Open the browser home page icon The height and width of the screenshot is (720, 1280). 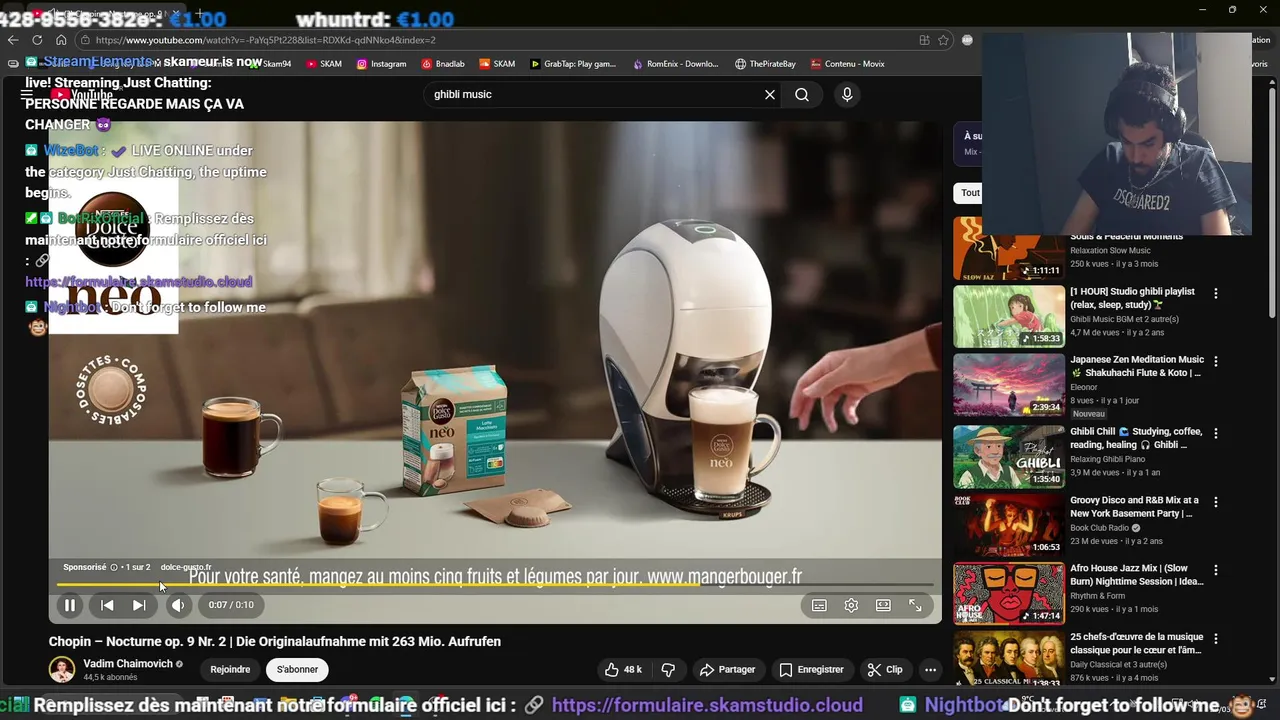pyautogui.click(x=61, y=40)
